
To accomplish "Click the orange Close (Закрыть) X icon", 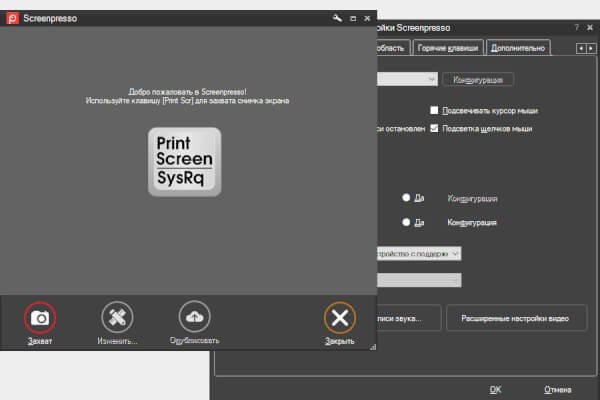I will pos(340,317).
